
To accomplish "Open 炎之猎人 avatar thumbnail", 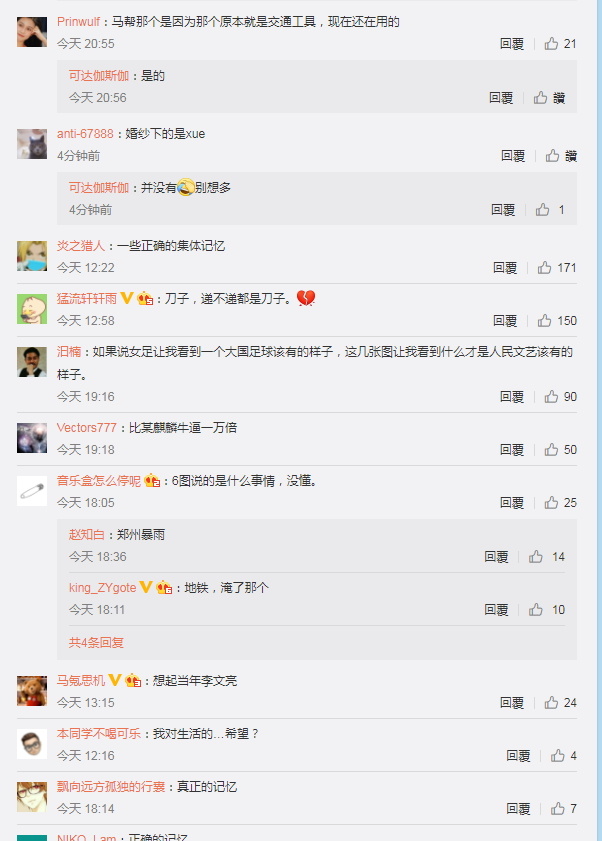I will tap(32, 256).
